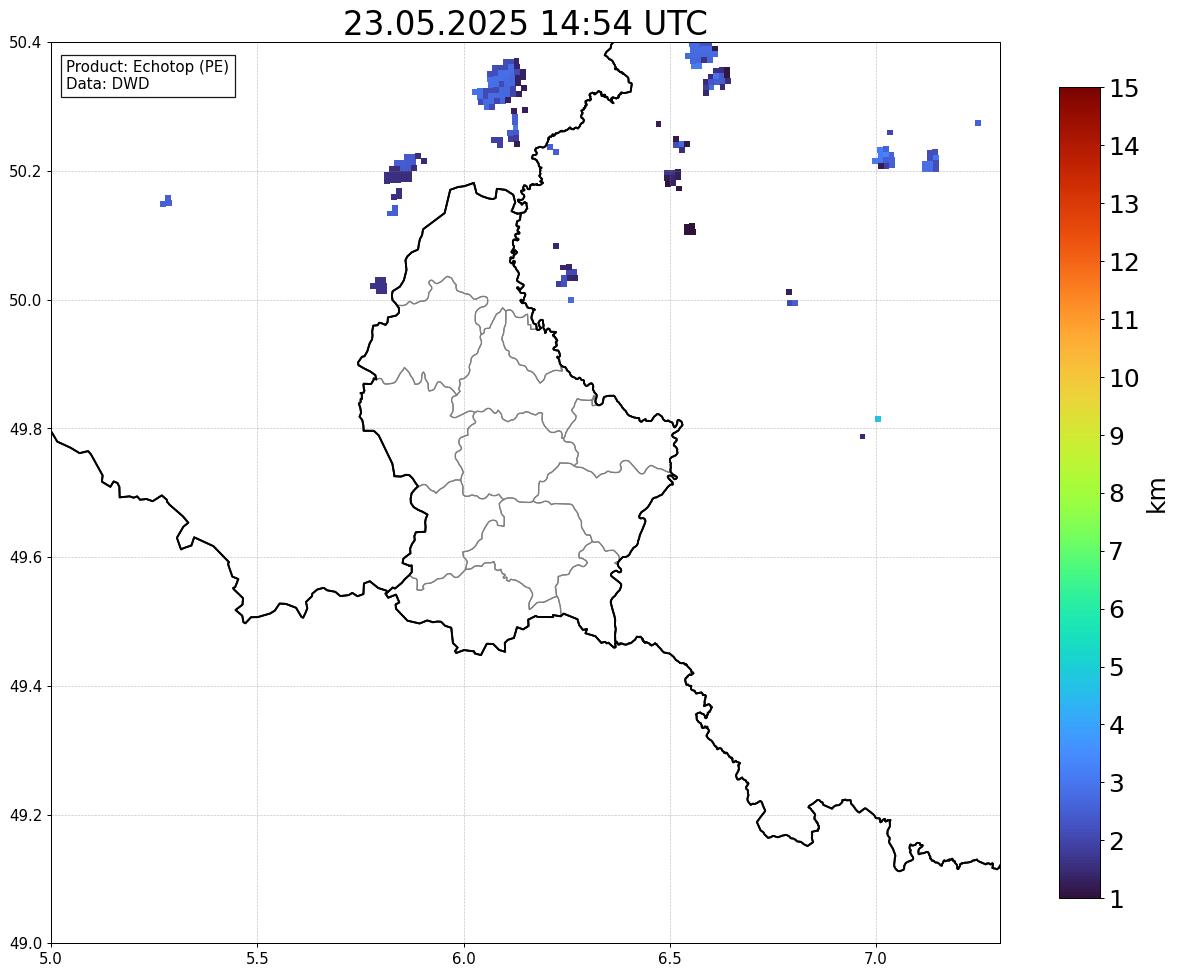The height and width of the screenshot is (976, 1178).
Task: Click the colorbar label '6'
Action: (1117, 609)
